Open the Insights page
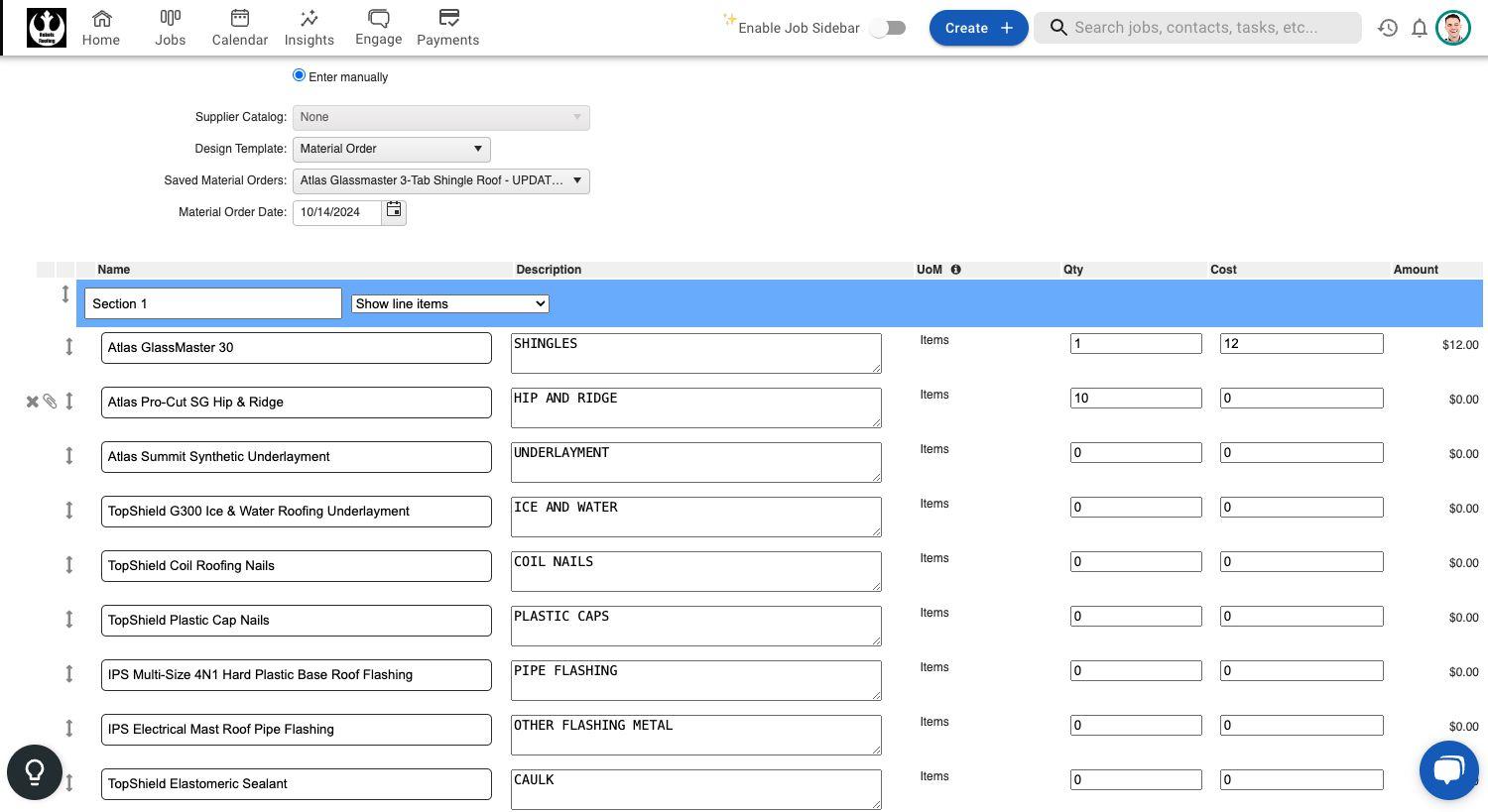1488x812 pixels. (310, 28)
